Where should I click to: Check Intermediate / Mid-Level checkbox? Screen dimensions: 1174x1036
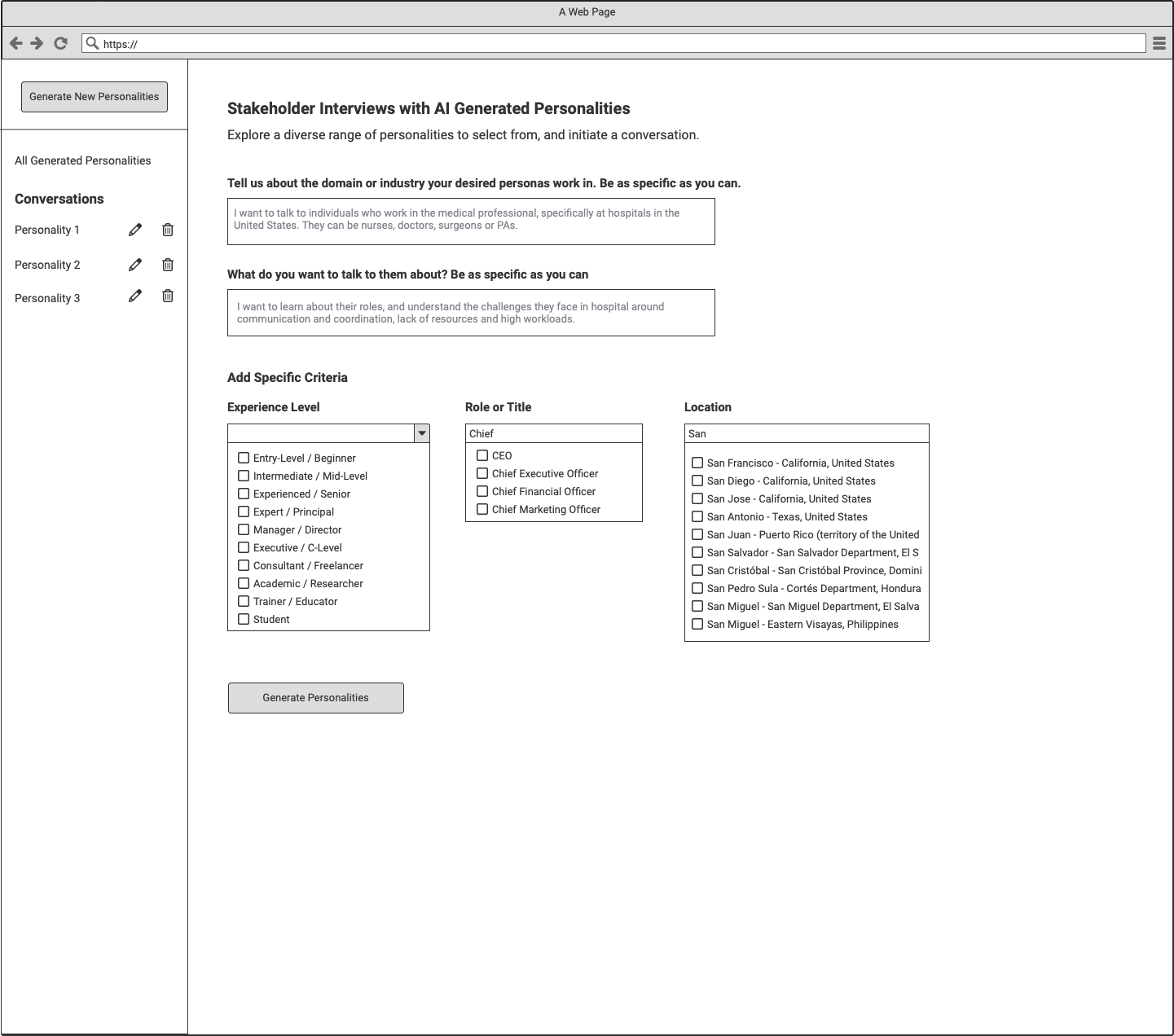click(x=244, y=476)
